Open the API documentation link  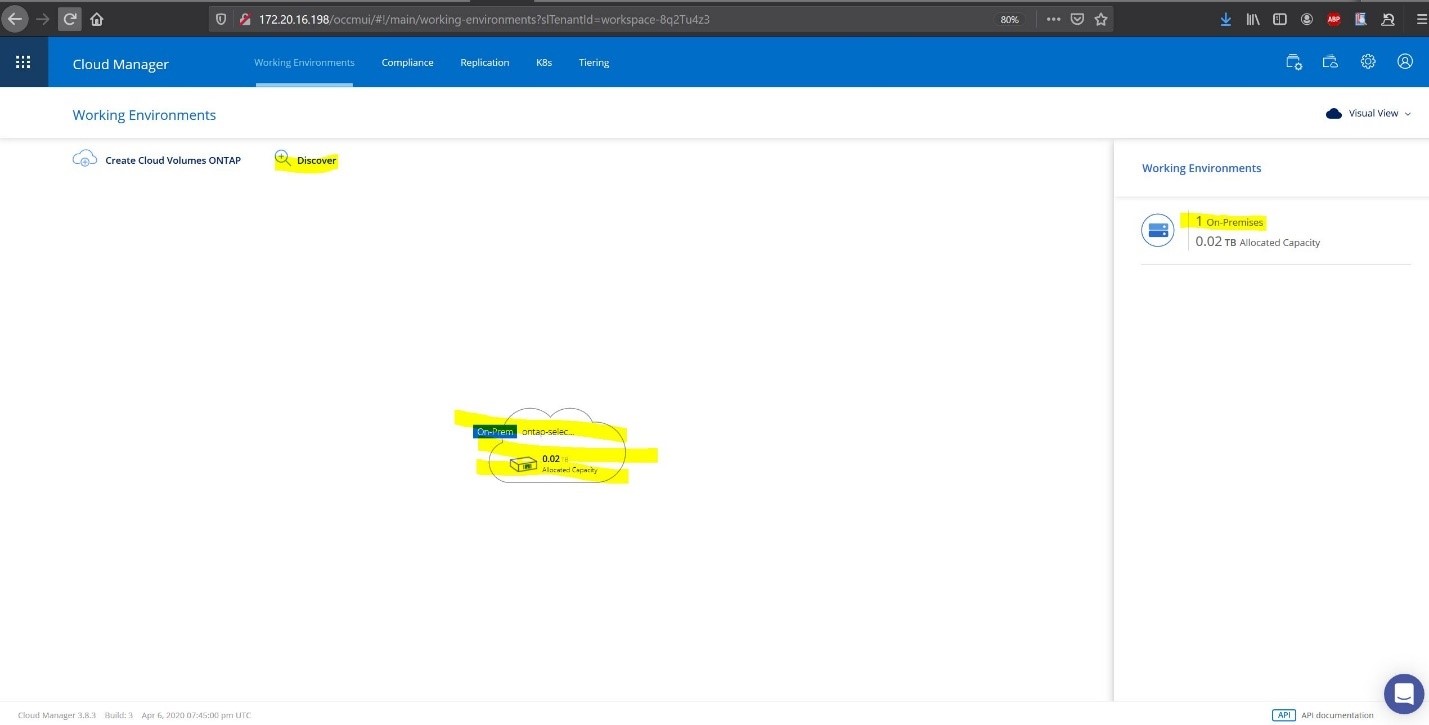coord(1337,715)
